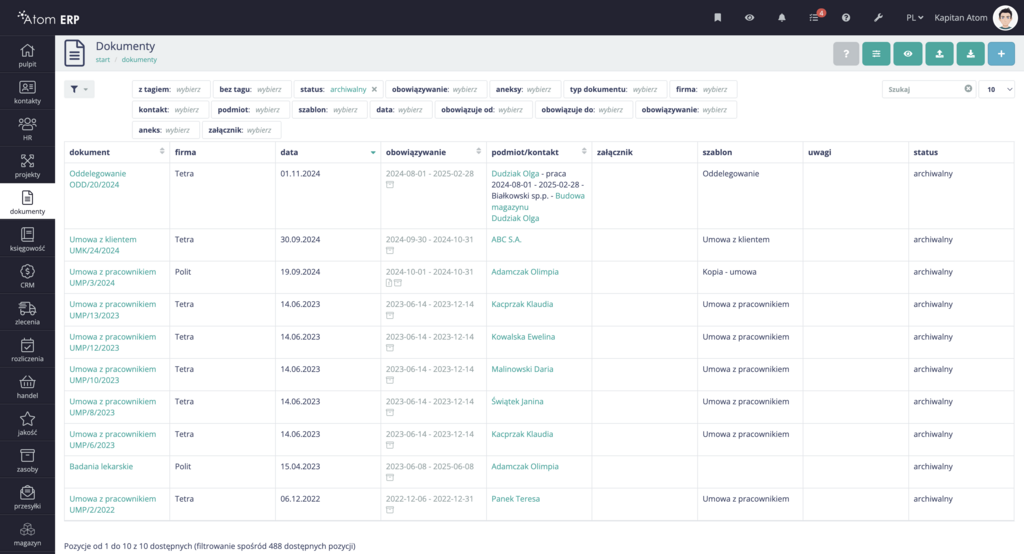Viewport: 1024px width, 554px height.
Task: Open the 'szablon' filter selector
Action: 329,110
